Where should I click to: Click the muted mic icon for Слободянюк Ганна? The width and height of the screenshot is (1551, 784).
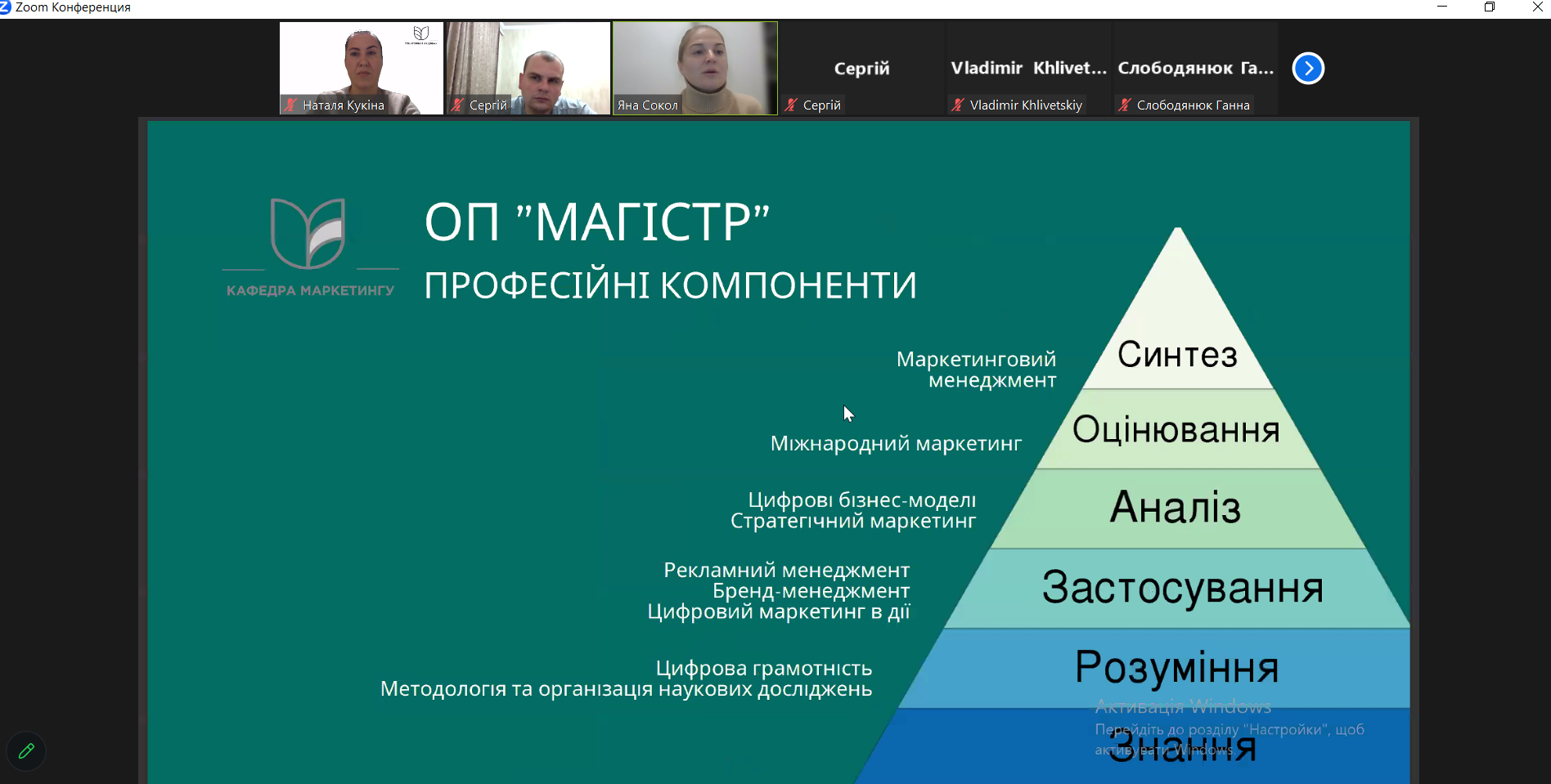[x=1125, y=105]
